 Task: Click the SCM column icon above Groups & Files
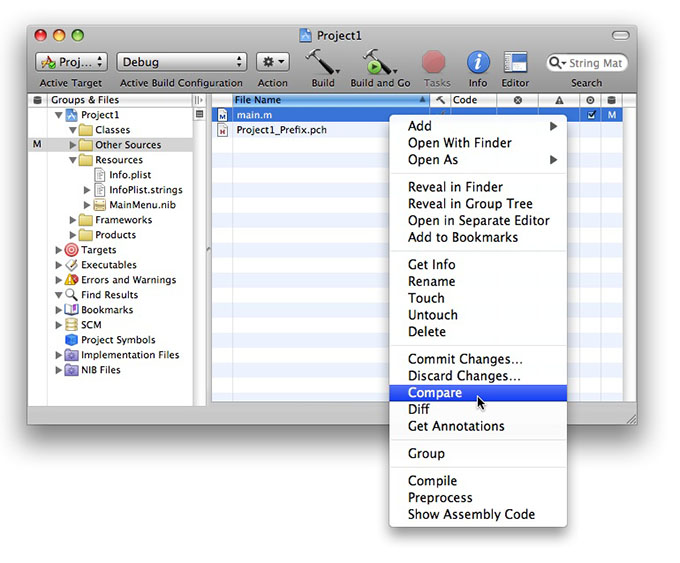click(x=38, y=100)
